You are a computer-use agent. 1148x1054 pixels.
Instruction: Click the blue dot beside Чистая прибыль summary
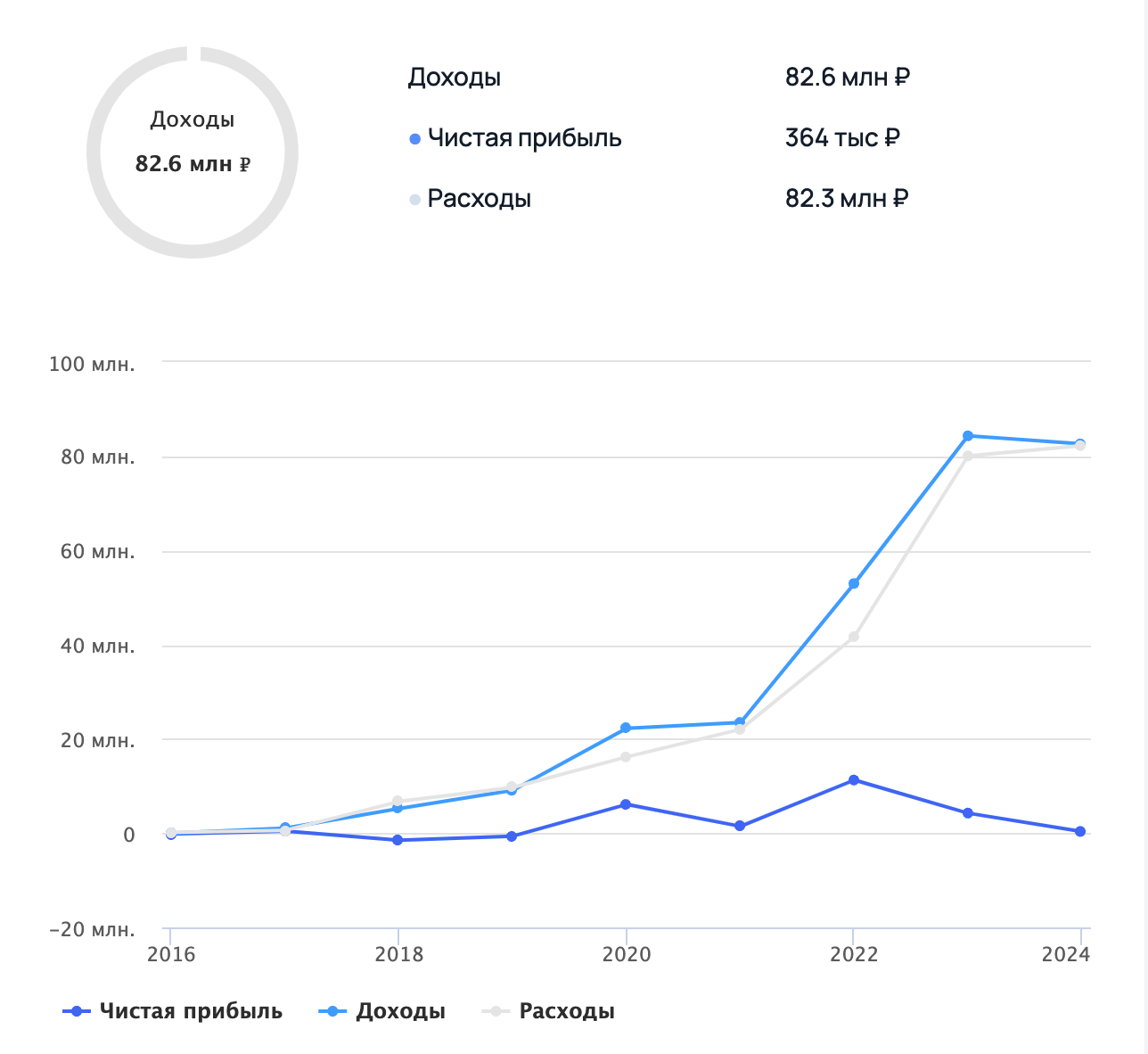414,139
